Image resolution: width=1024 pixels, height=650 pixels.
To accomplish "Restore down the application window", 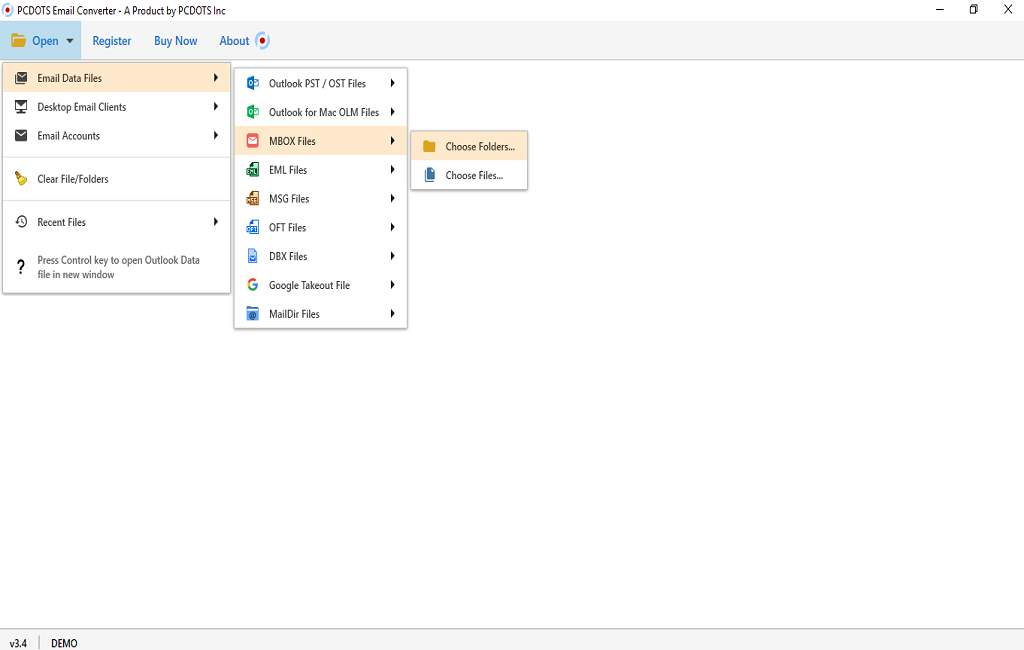I will (x=974, y=10).
